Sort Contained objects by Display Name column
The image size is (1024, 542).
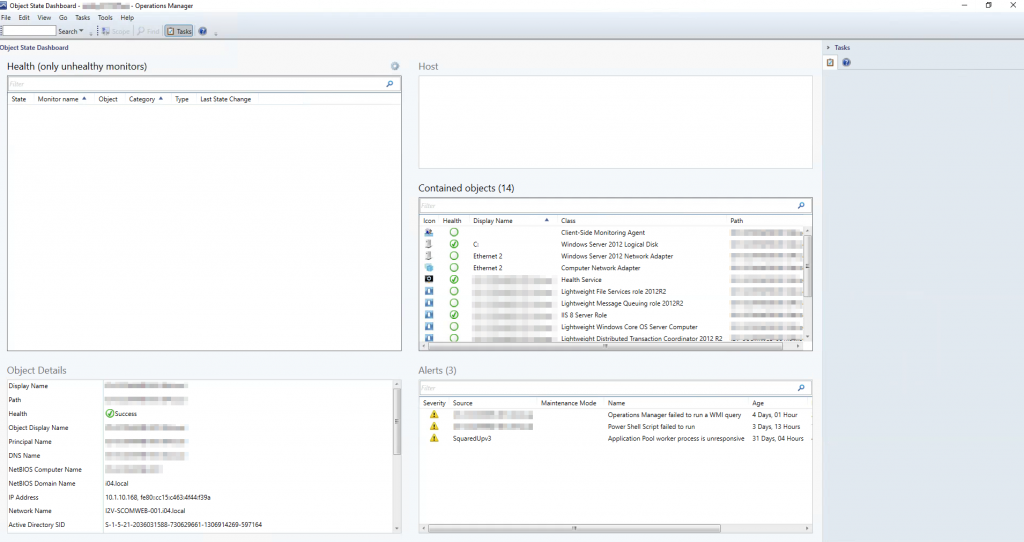[x=511, y=221]
